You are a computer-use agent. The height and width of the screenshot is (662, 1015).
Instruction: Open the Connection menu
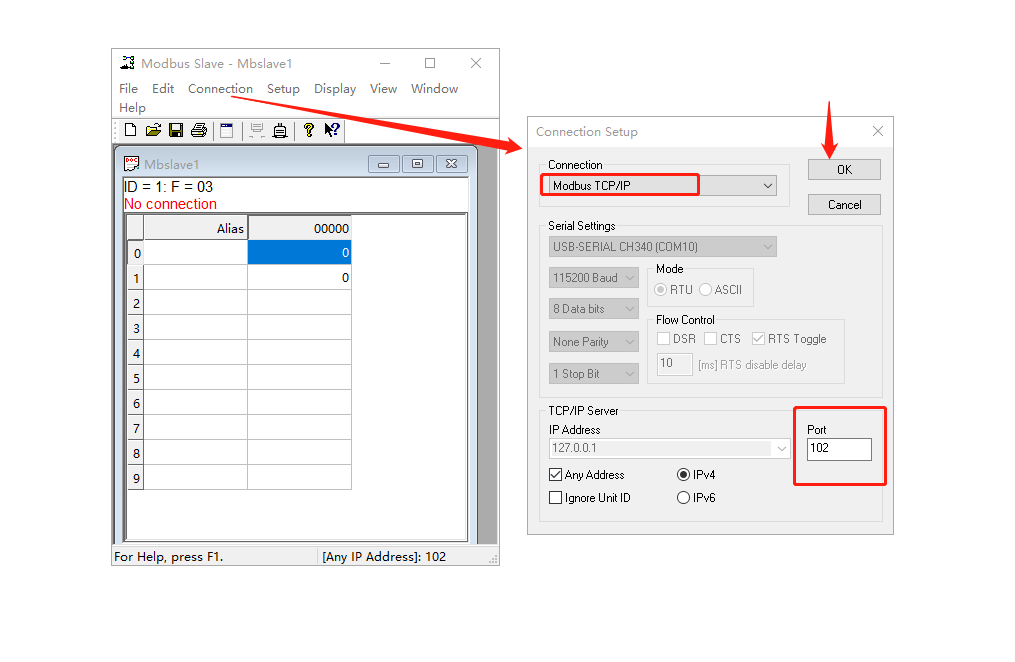click(x=220, y=89)
